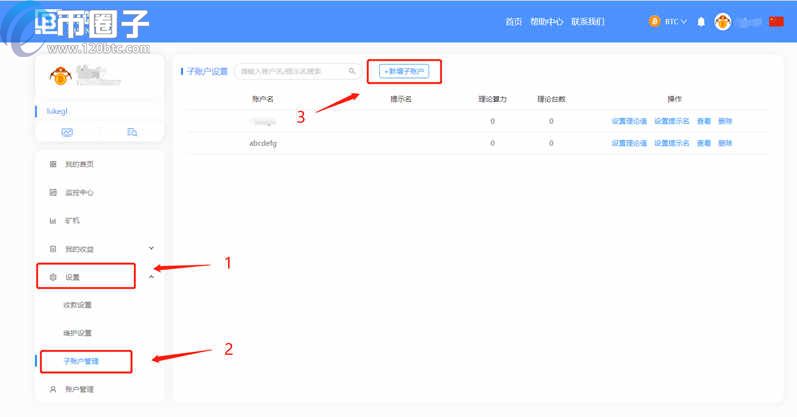The image size is (797, 417).
Task: Click 查看 in the first account row
Action: pos(703,121)
